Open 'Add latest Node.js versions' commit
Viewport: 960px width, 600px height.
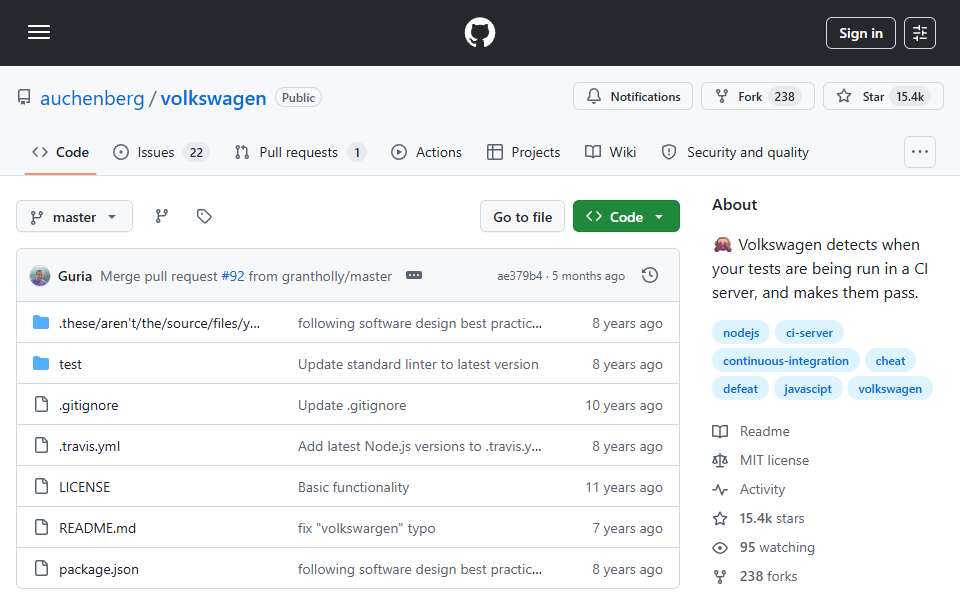click(x=419, y=446)
